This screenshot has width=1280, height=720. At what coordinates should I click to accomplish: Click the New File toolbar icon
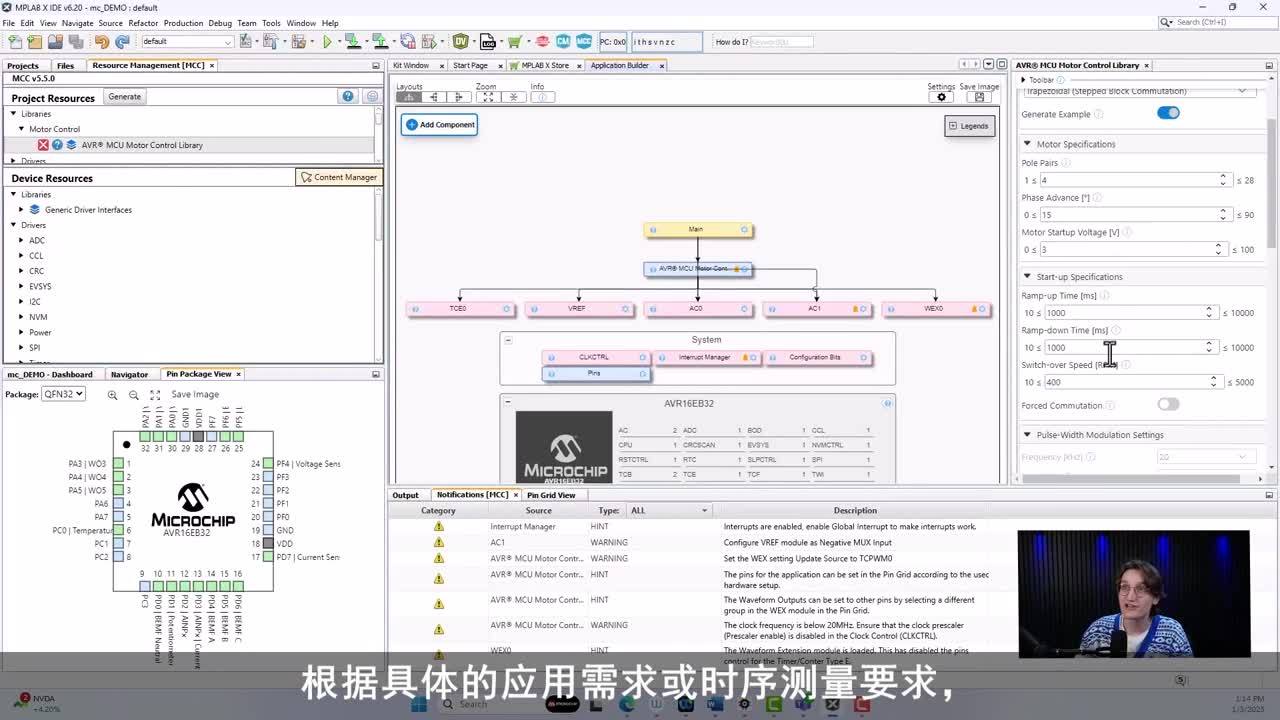[x=14, y=41]
